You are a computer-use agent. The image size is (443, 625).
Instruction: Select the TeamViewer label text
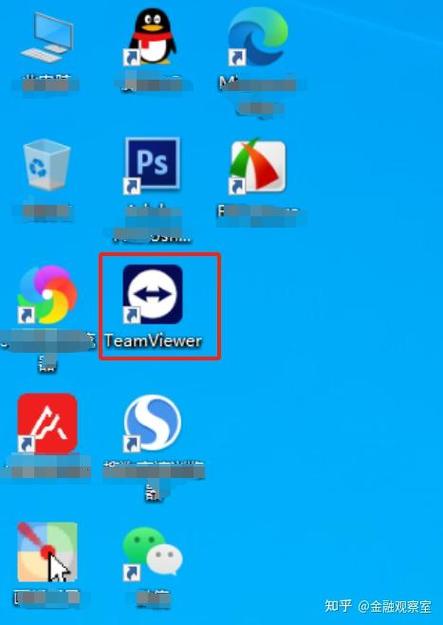[x=153, y=341]
